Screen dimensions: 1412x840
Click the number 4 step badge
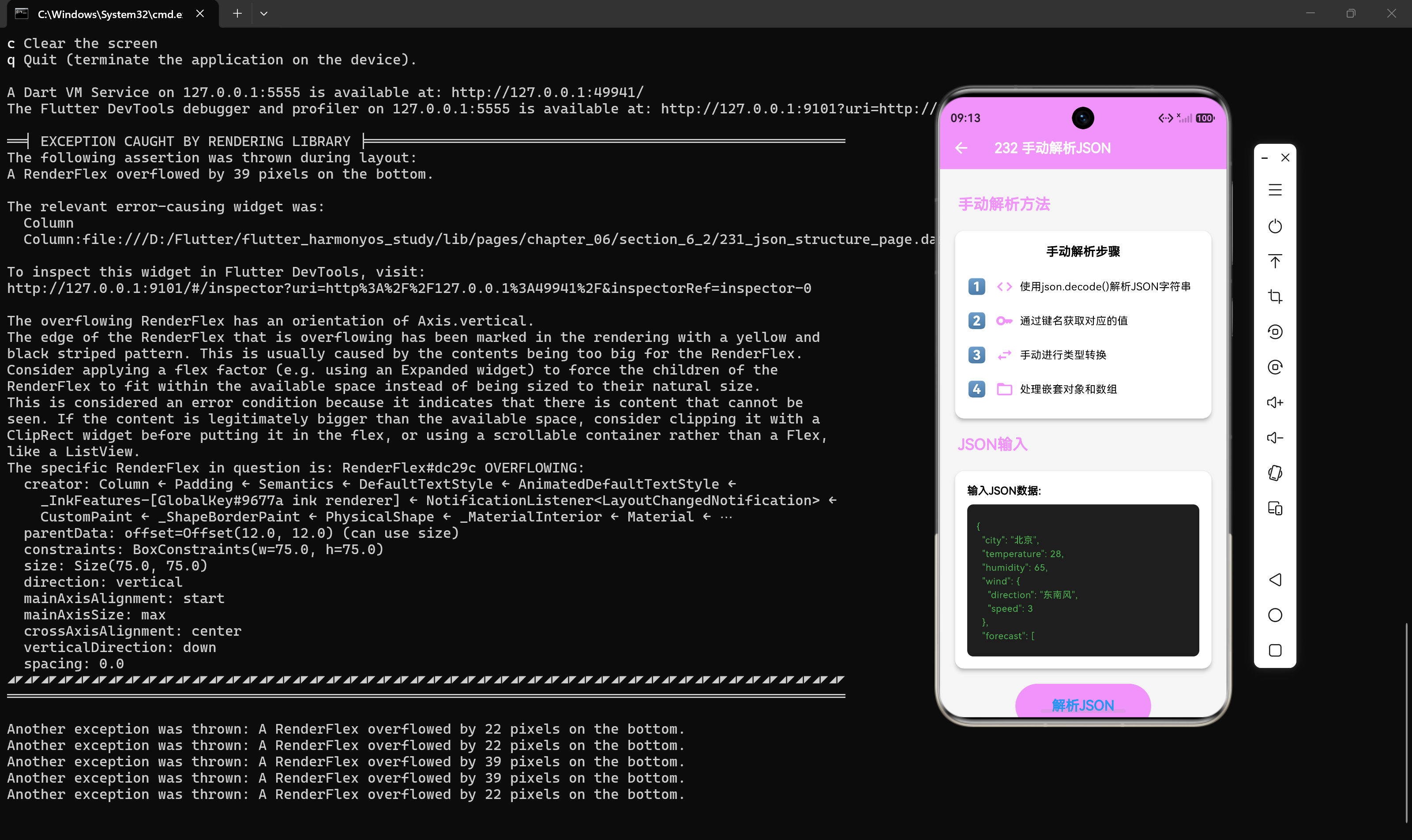976,389
